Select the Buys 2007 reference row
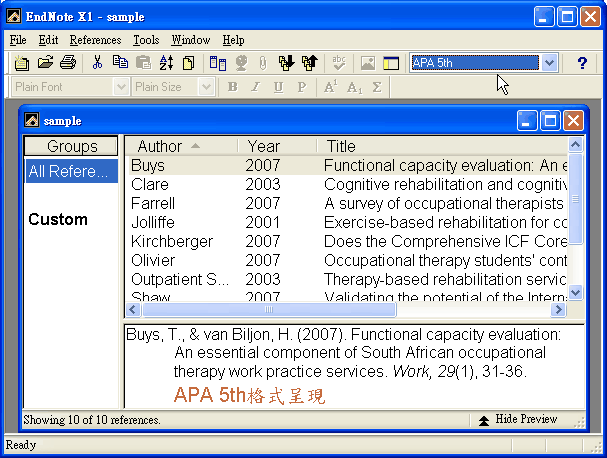 (348, 166)
